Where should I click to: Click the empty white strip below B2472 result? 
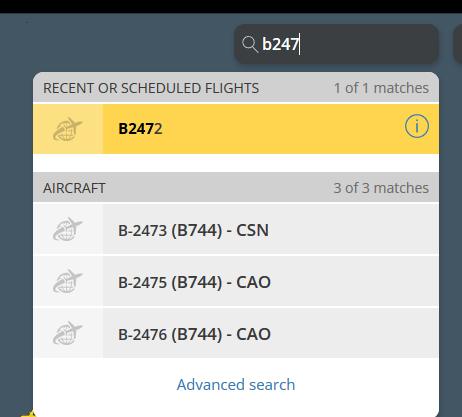click(x=236, y=163)
